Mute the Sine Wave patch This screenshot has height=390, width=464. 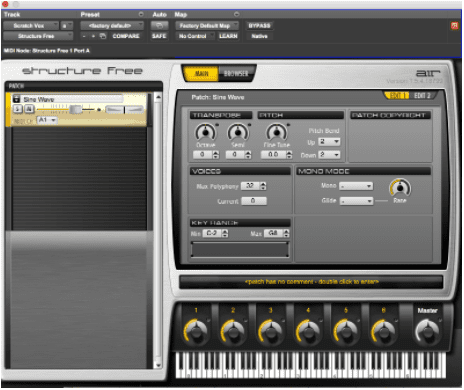tap(29, 109)
